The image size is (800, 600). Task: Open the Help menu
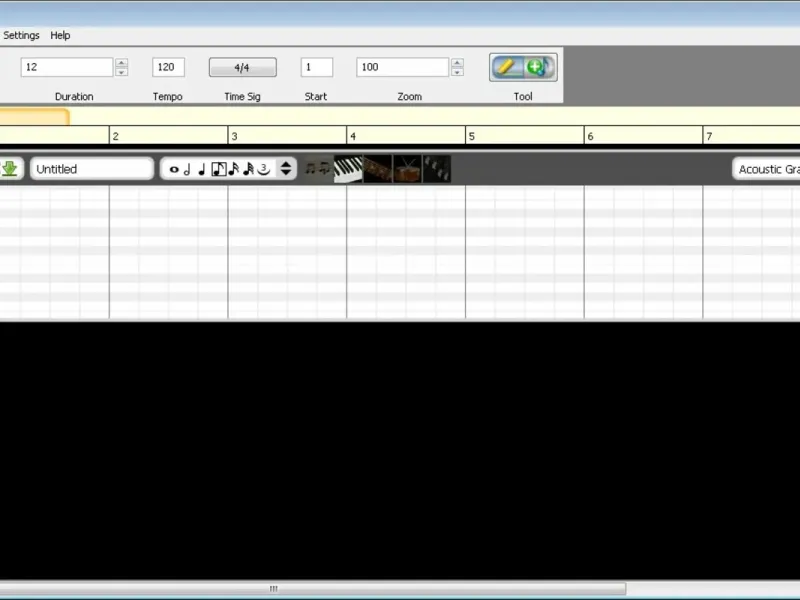click(60, 35)
